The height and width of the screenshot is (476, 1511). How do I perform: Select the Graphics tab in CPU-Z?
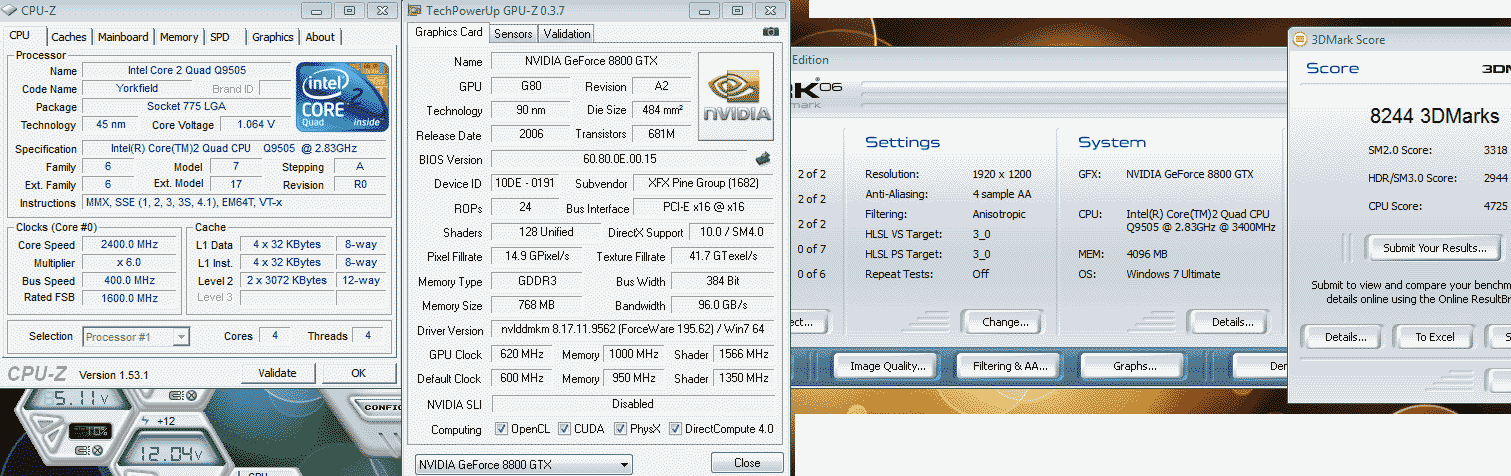273,37
